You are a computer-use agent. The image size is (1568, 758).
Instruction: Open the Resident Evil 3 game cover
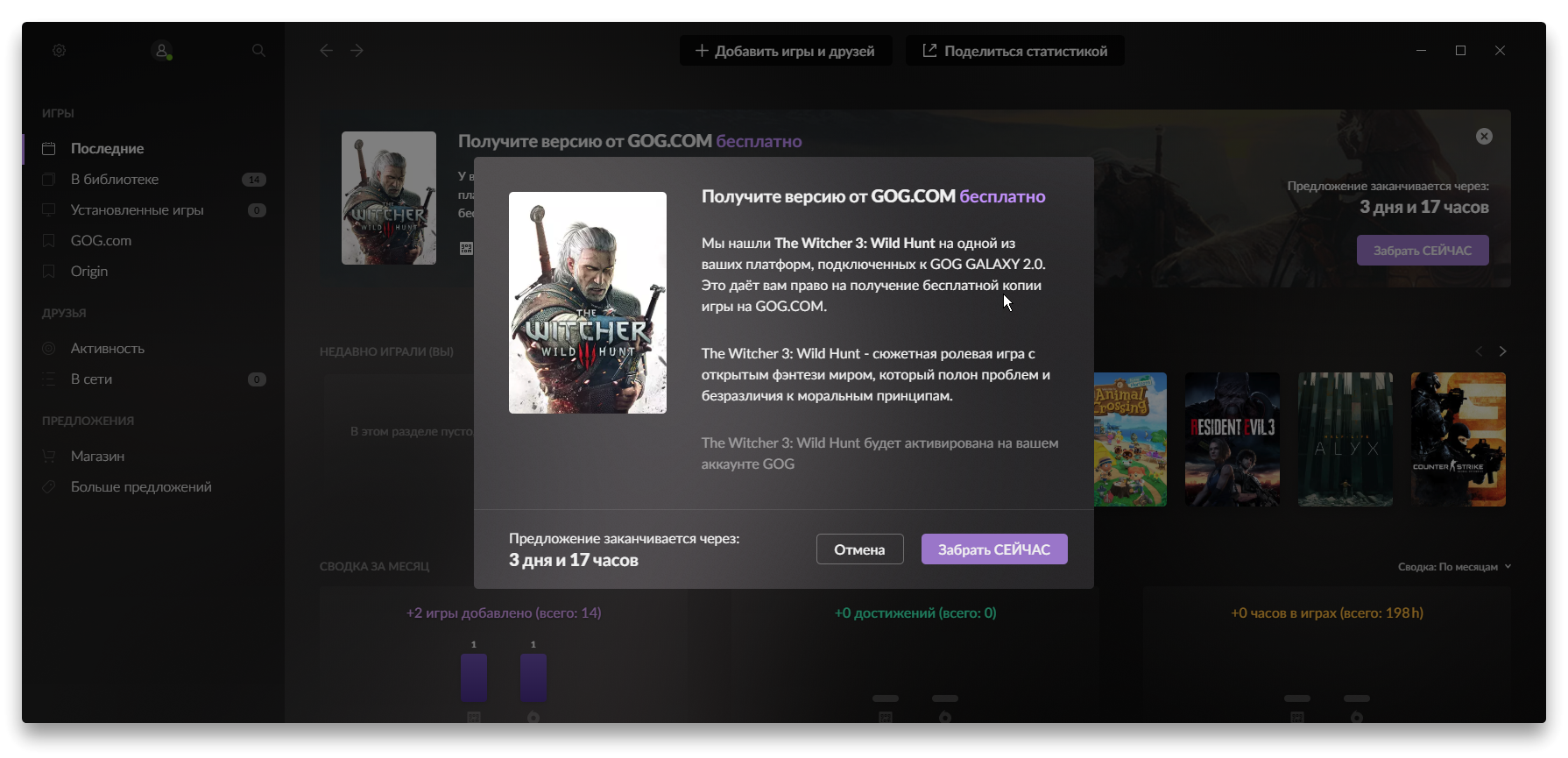(1233, 439)
